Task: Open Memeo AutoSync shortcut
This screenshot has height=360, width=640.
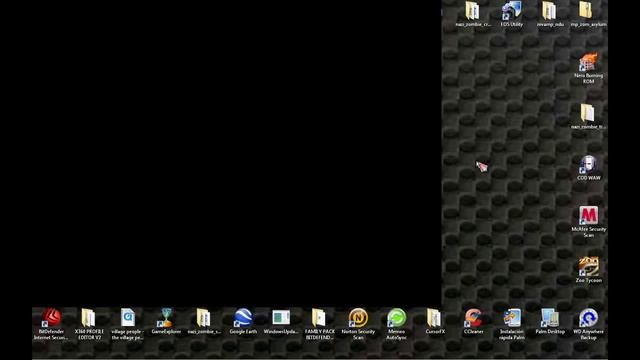Action: tap(396, 324)
